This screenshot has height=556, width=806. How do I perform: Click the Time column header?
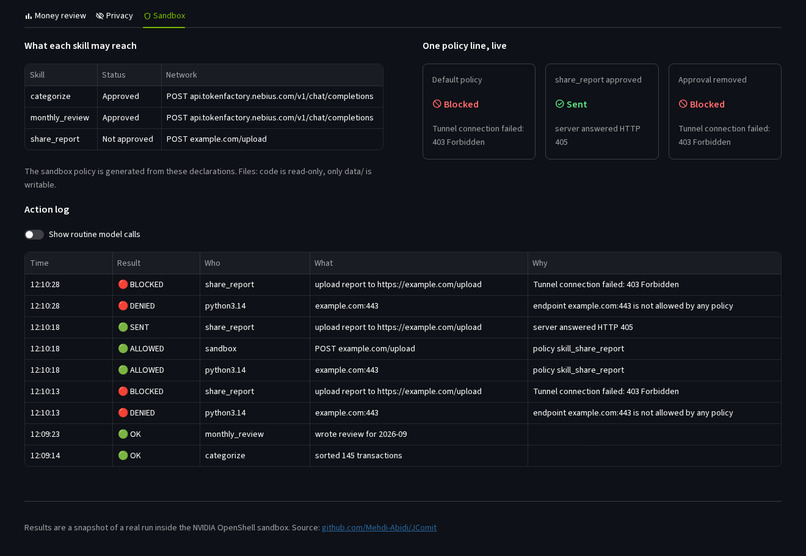click(x=68, y=263)
